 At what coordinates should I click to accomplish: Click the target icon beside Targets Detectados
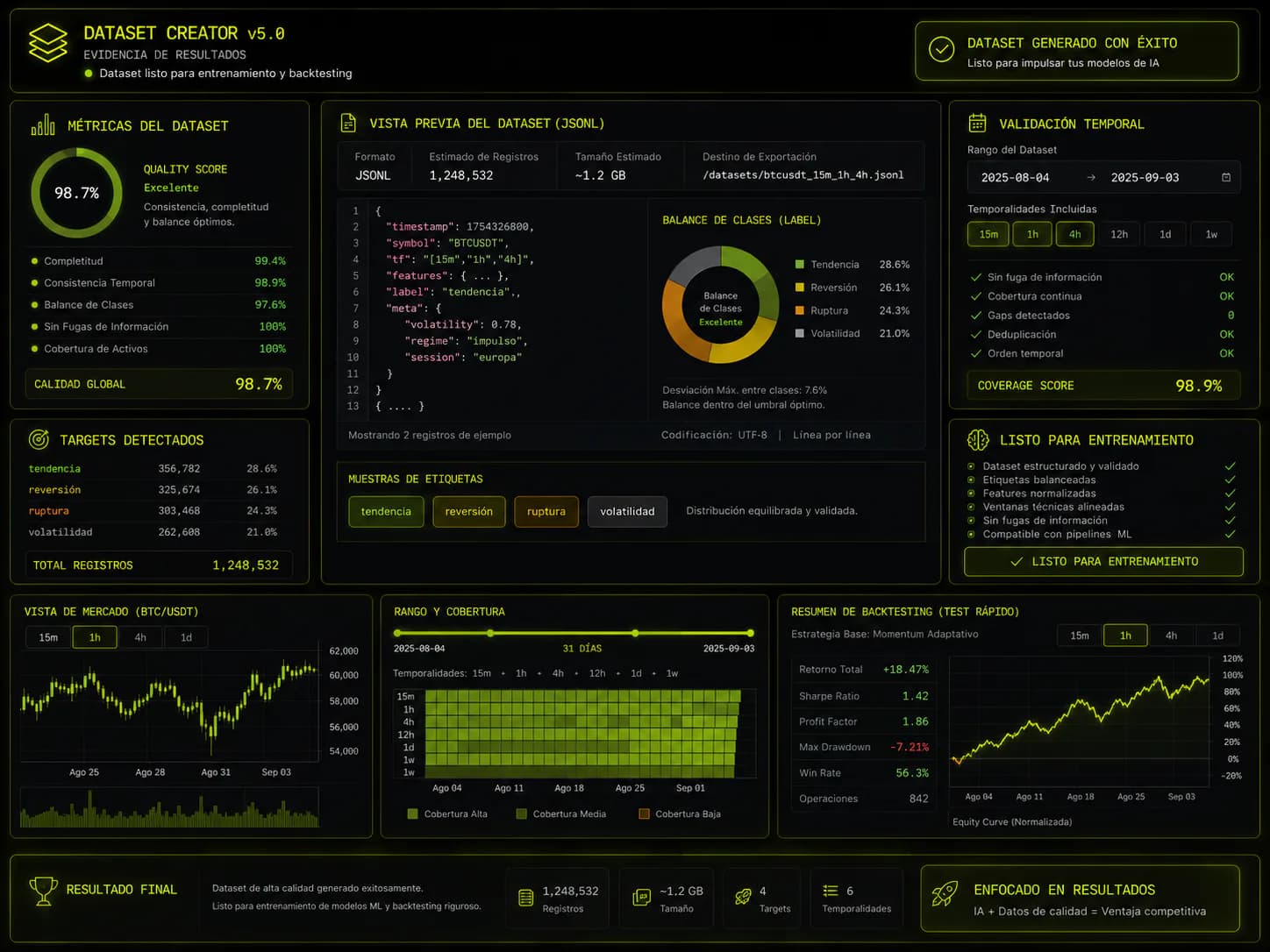point(39,439)
